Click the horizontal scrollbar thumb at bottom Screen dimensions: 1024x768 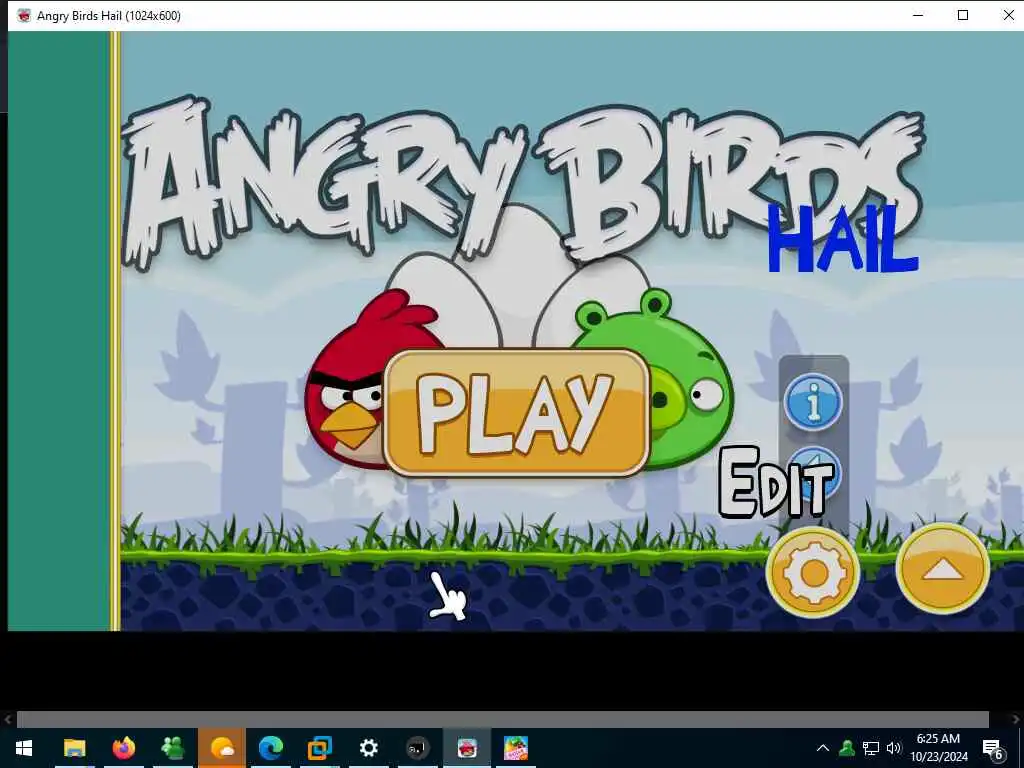pyautogui.click(x=502, y=719)
